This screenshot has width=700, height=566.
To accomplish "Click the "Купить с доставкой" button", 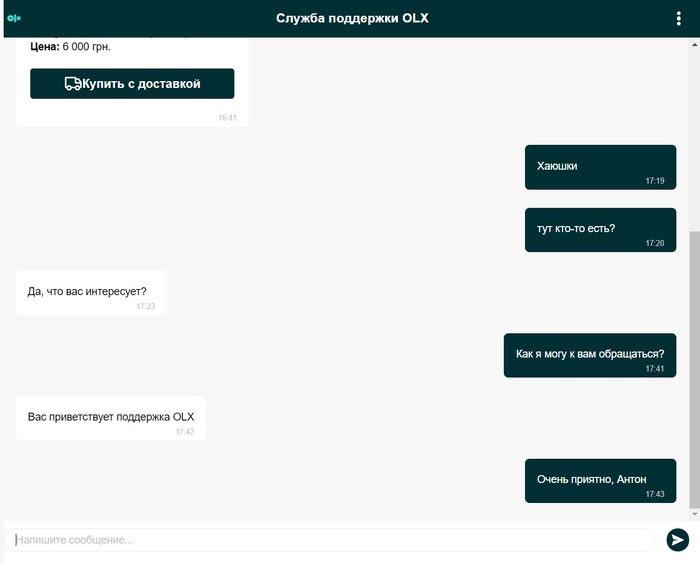I will [x=132, y=84].
